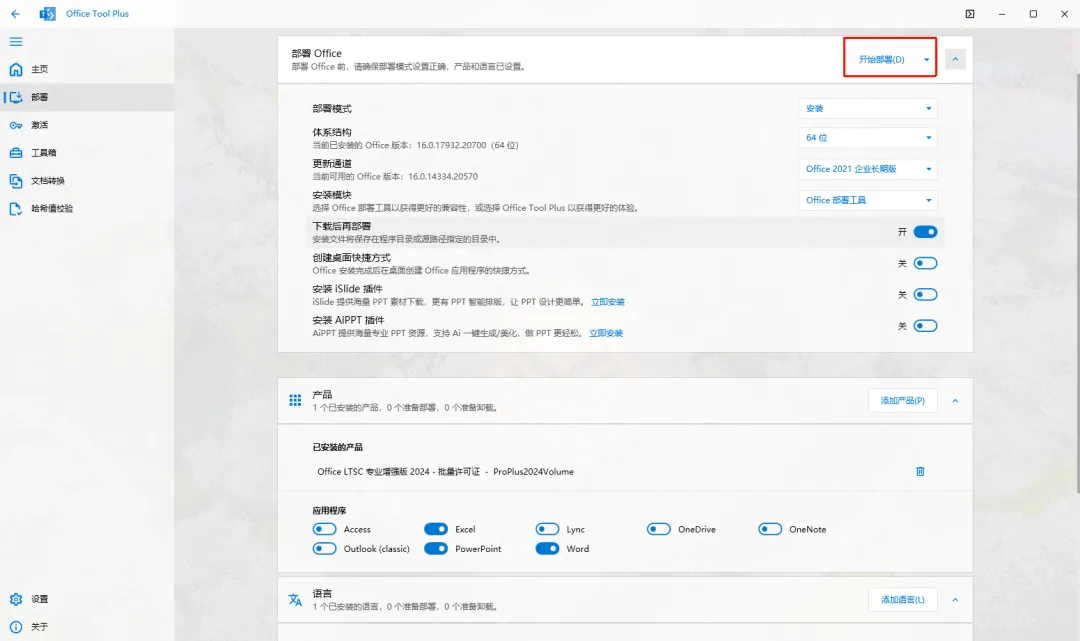Screen dimensions: 1080x641
Task: Enable 安装 AiPPT 插件 toggle
Action: [x=925, y=326]
